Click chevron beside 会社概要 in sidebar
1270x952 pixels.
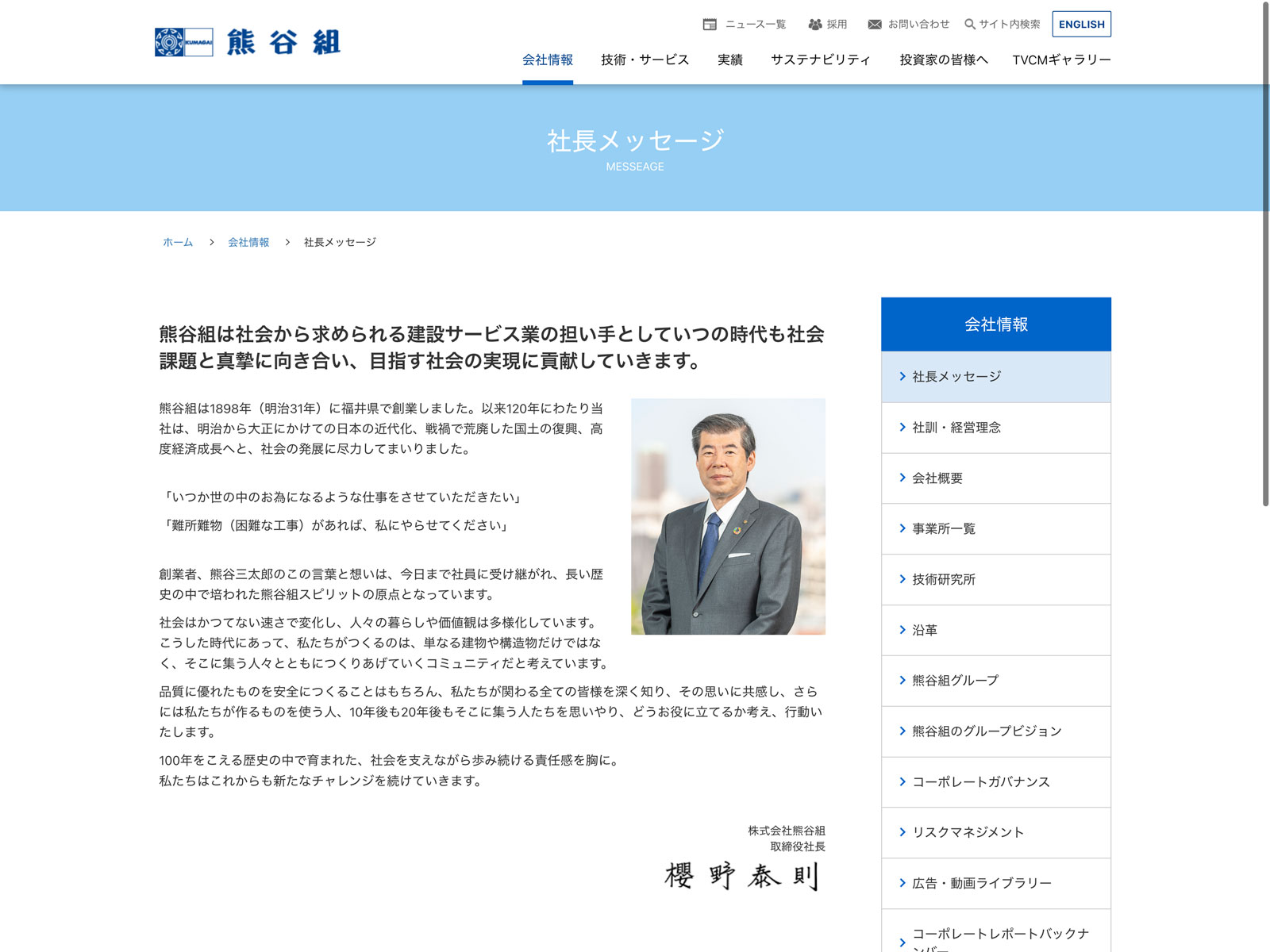click(902, 478)
